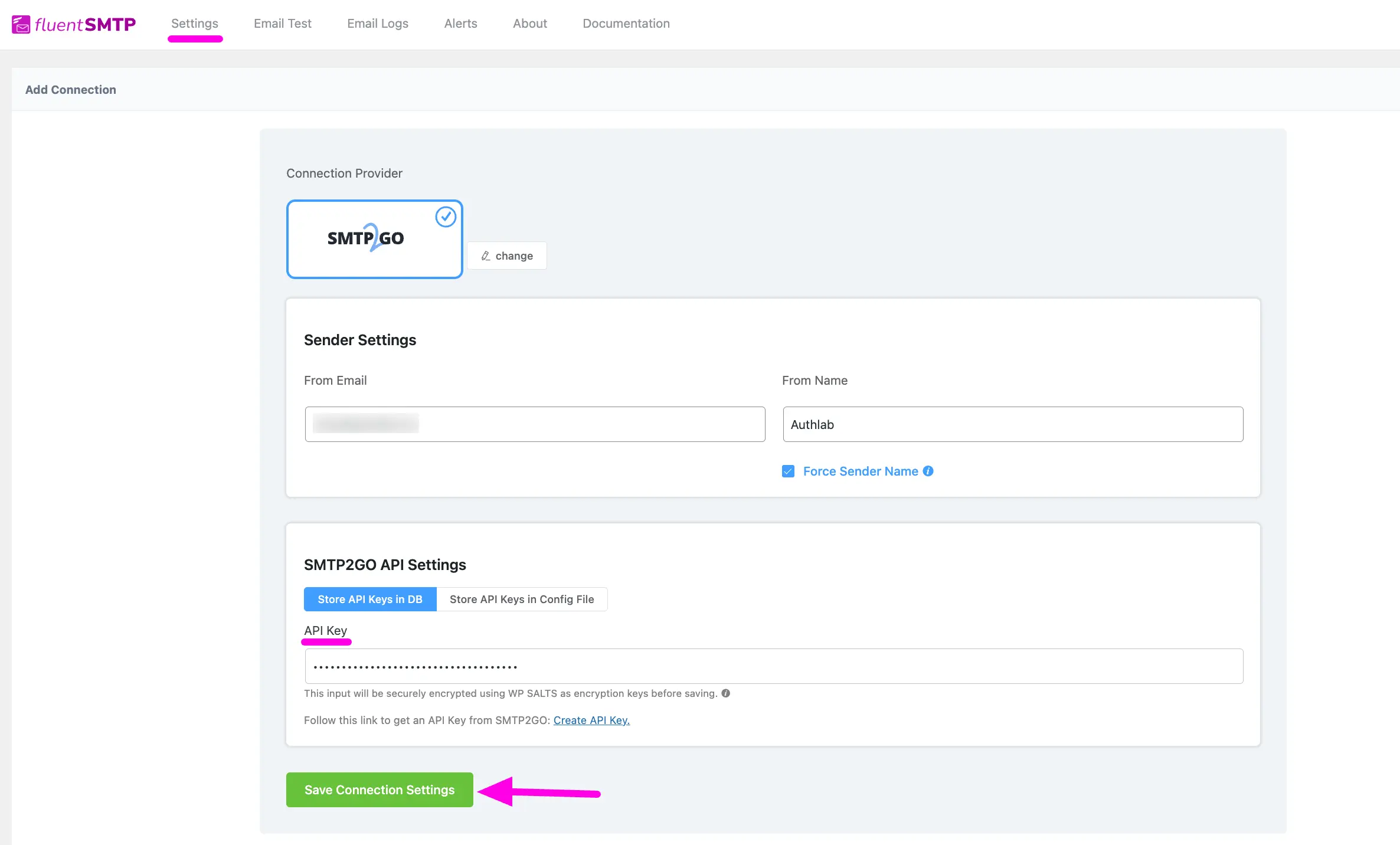The image size is (1400, 845).
Task: Go to the Email Test tab
Action: [x=283, y=24]
